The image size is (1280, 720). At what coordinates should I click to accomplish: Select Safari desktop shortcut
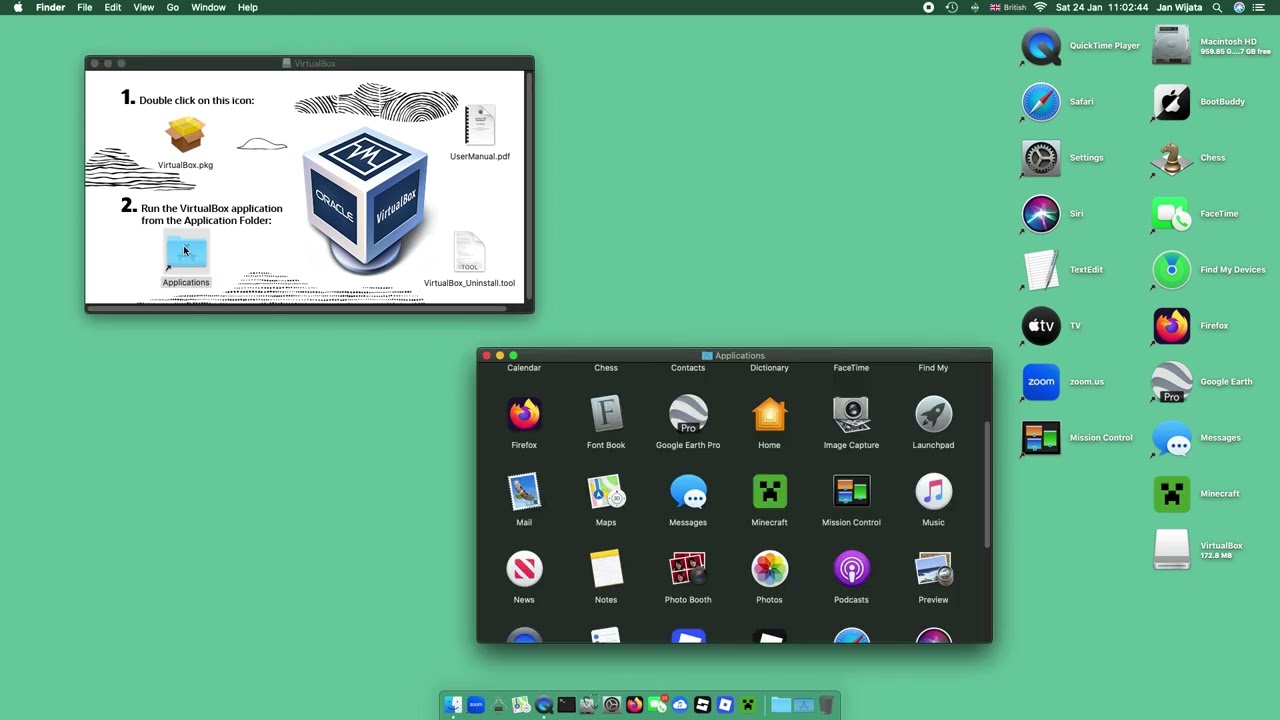(1041, 102)
